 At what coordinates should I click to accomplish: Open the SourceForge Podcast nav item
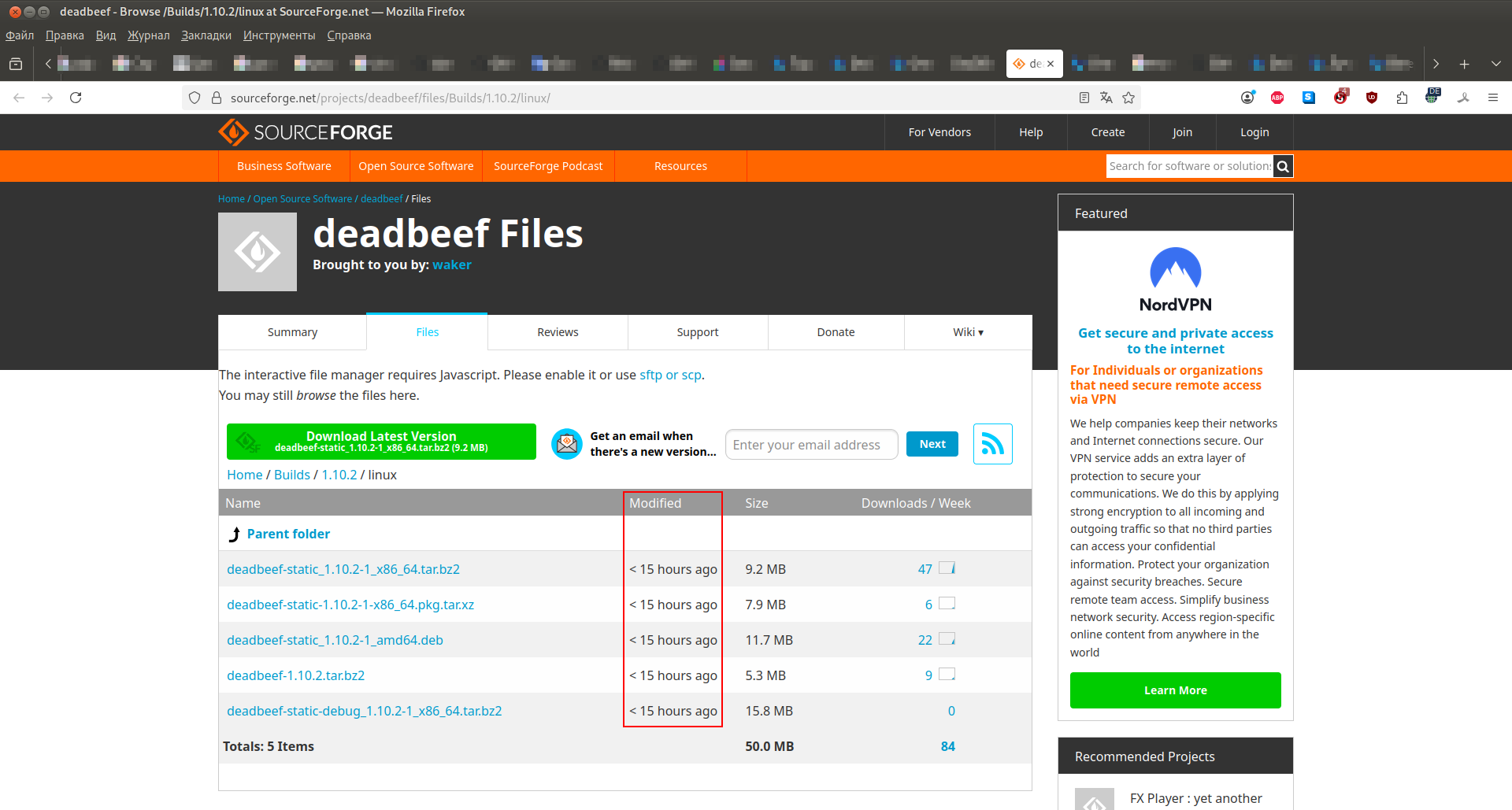click(548, 166)
